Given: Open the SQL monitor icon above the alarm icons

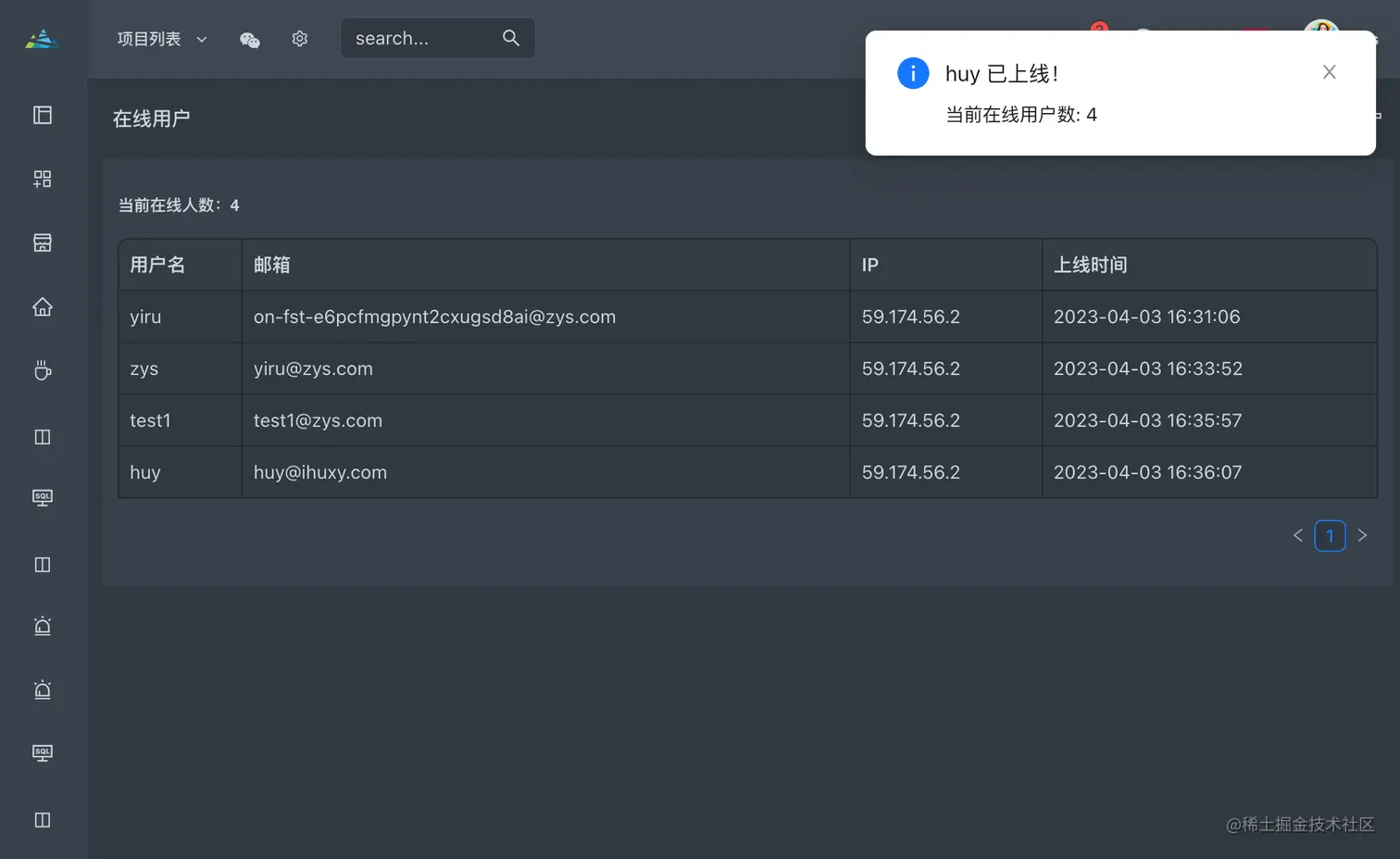Looking at the screenshot, I should tap(43, 498).
